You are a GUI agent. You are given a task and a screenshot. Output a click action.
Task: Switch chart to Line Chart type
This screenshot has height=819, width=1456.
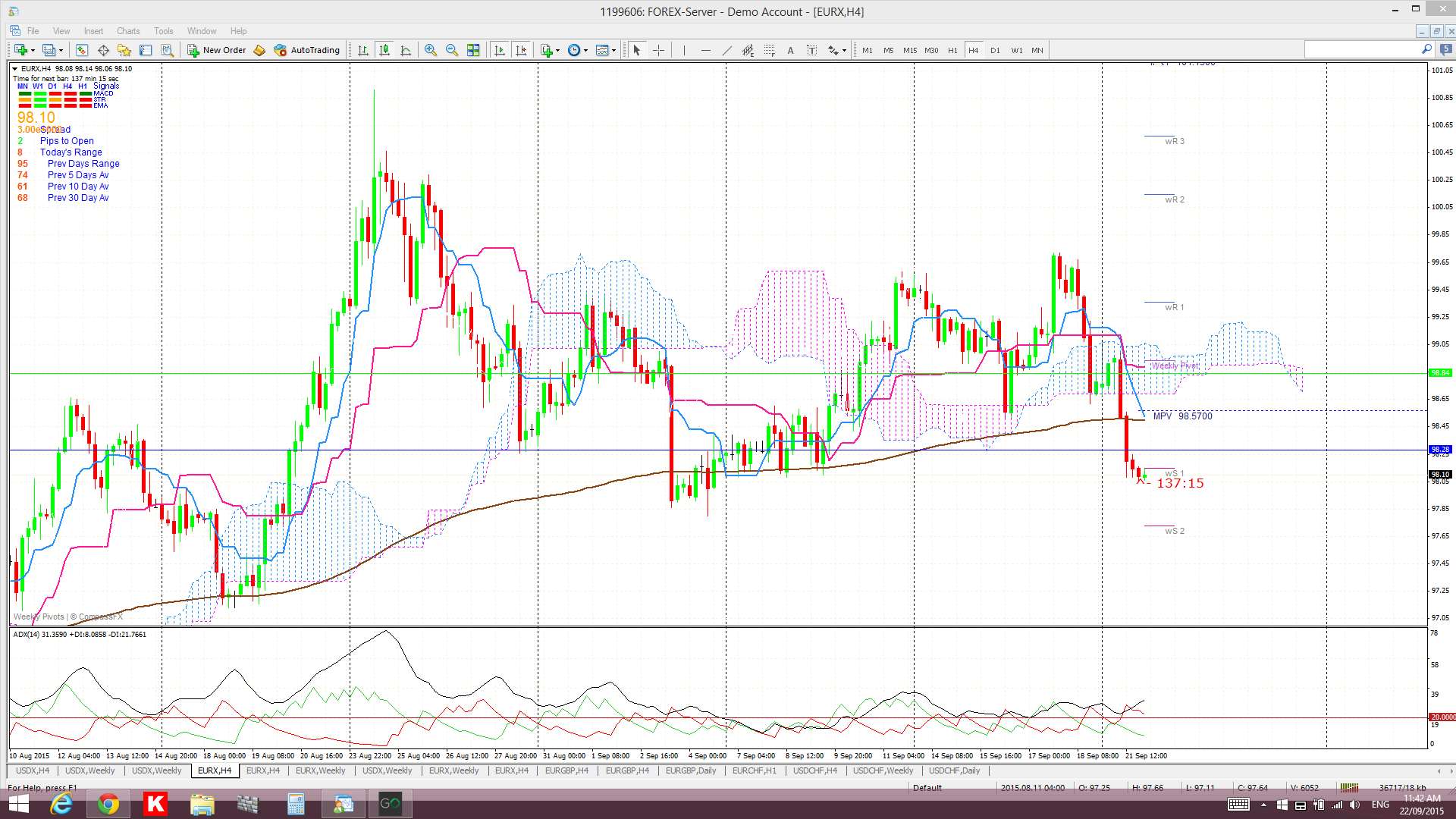tap(406, 50)
